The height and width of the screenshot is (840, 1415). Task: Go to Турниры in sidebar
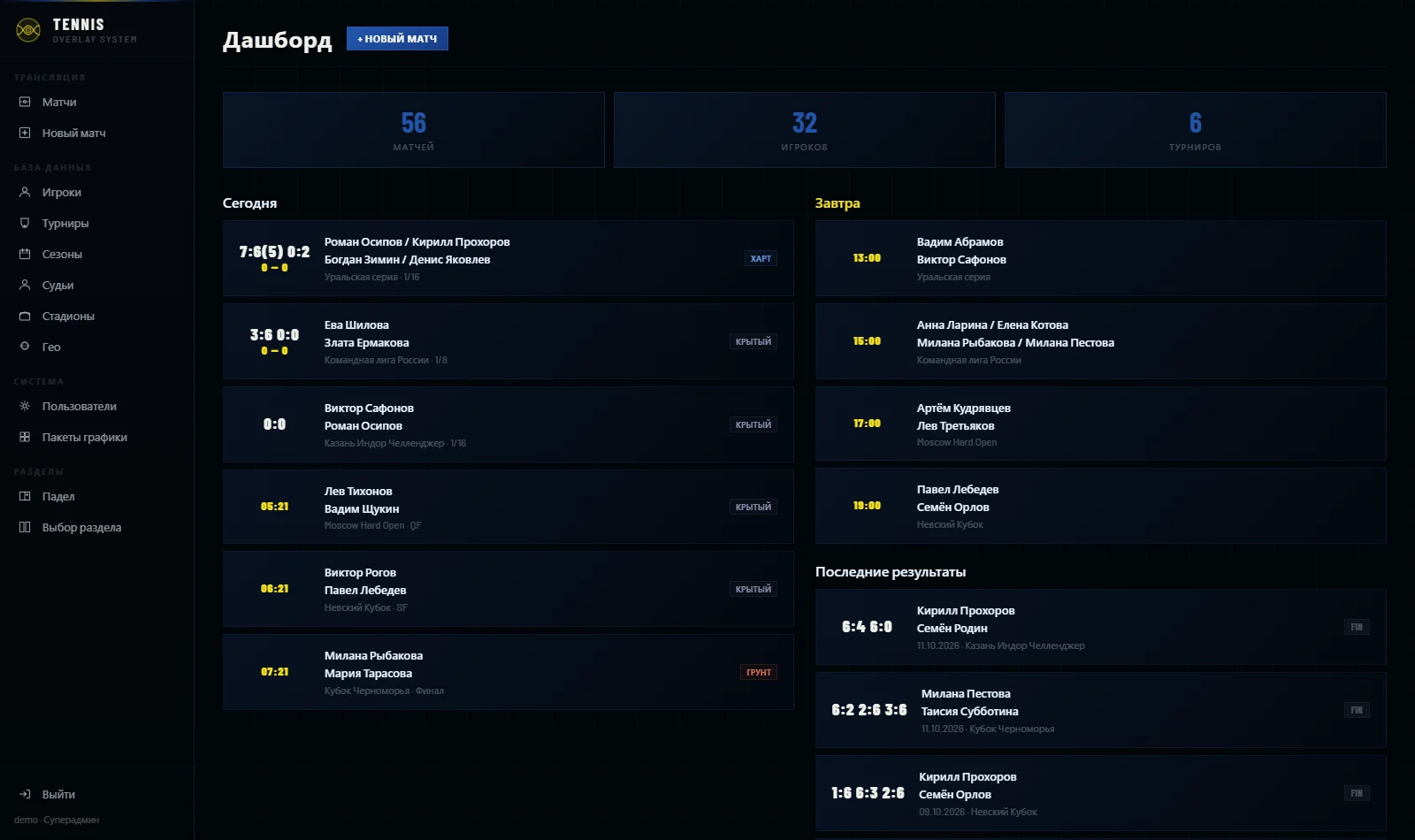[x=96, y=223]
